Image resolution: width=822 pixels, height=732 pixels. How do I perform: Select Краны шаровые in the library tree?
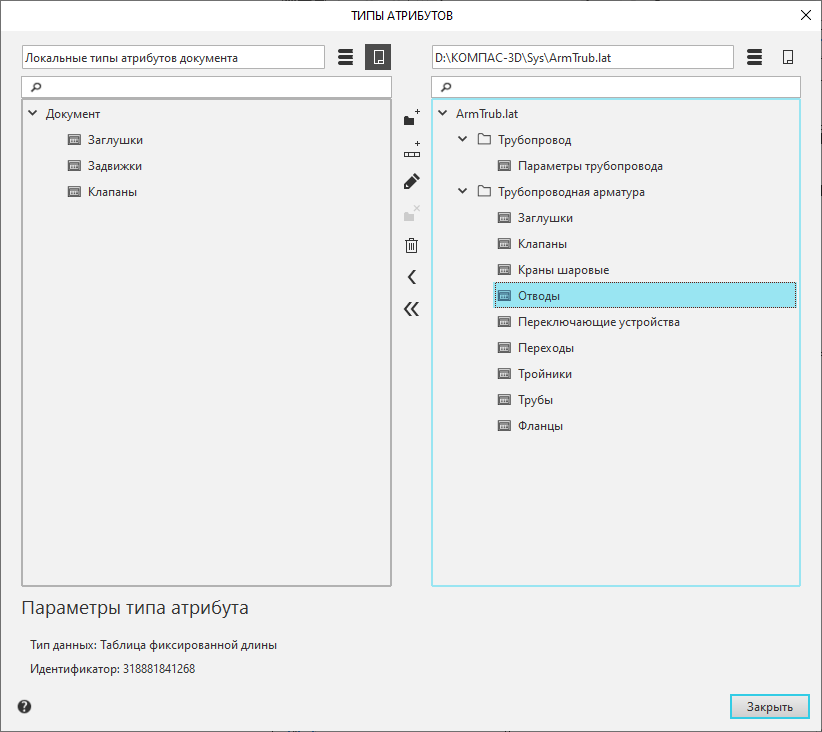pos(563,270)
